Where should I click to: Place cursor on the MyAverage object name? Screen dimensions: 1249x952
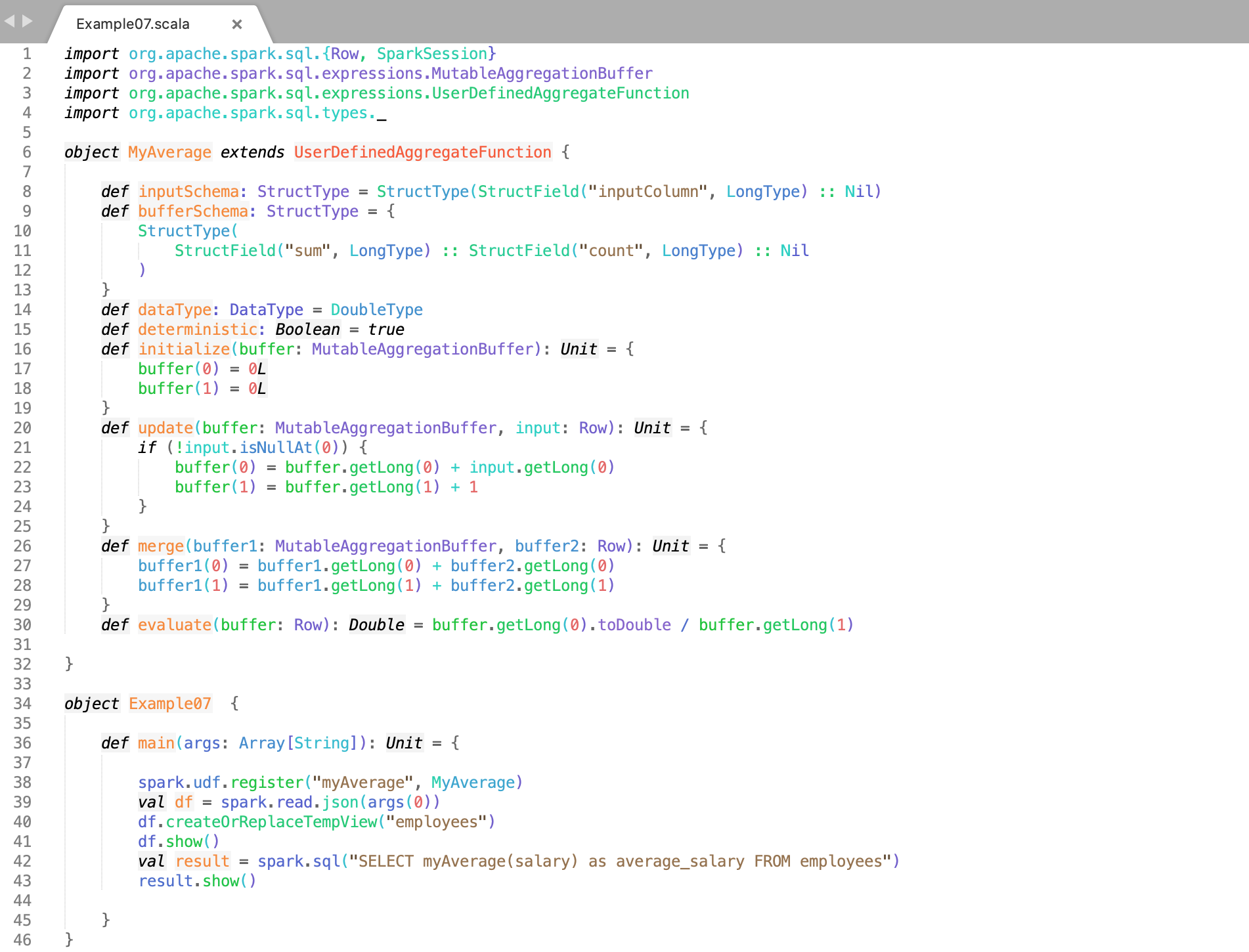169,152
